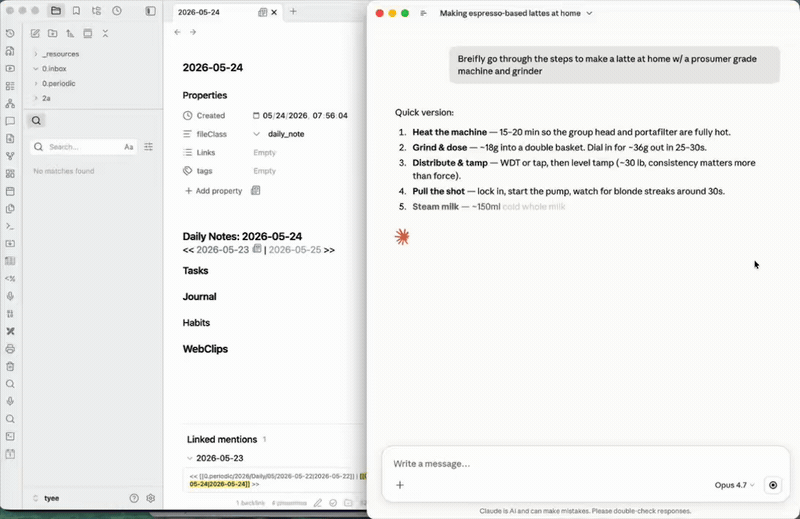The image size is (800, 519).
Task: Create a new note in Obsidian
Action: click(x=35, y=33)
